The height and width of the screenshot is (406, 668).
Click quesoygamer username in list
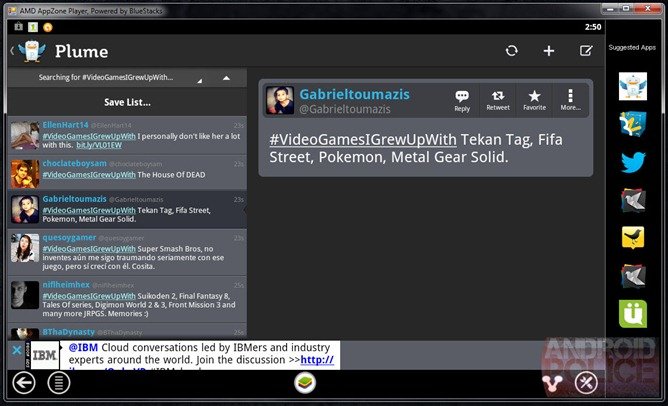click(69, 238)
